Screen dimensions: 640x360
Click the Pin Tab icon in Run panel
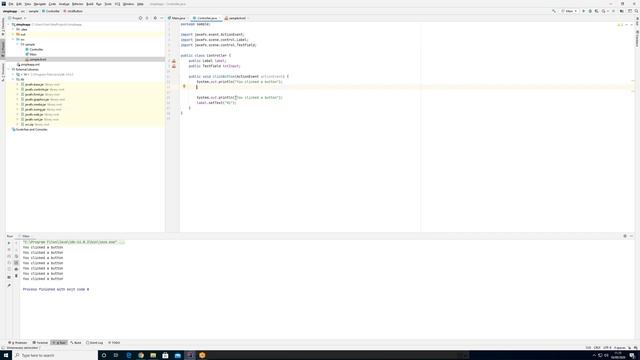click(x=9, y=285)
